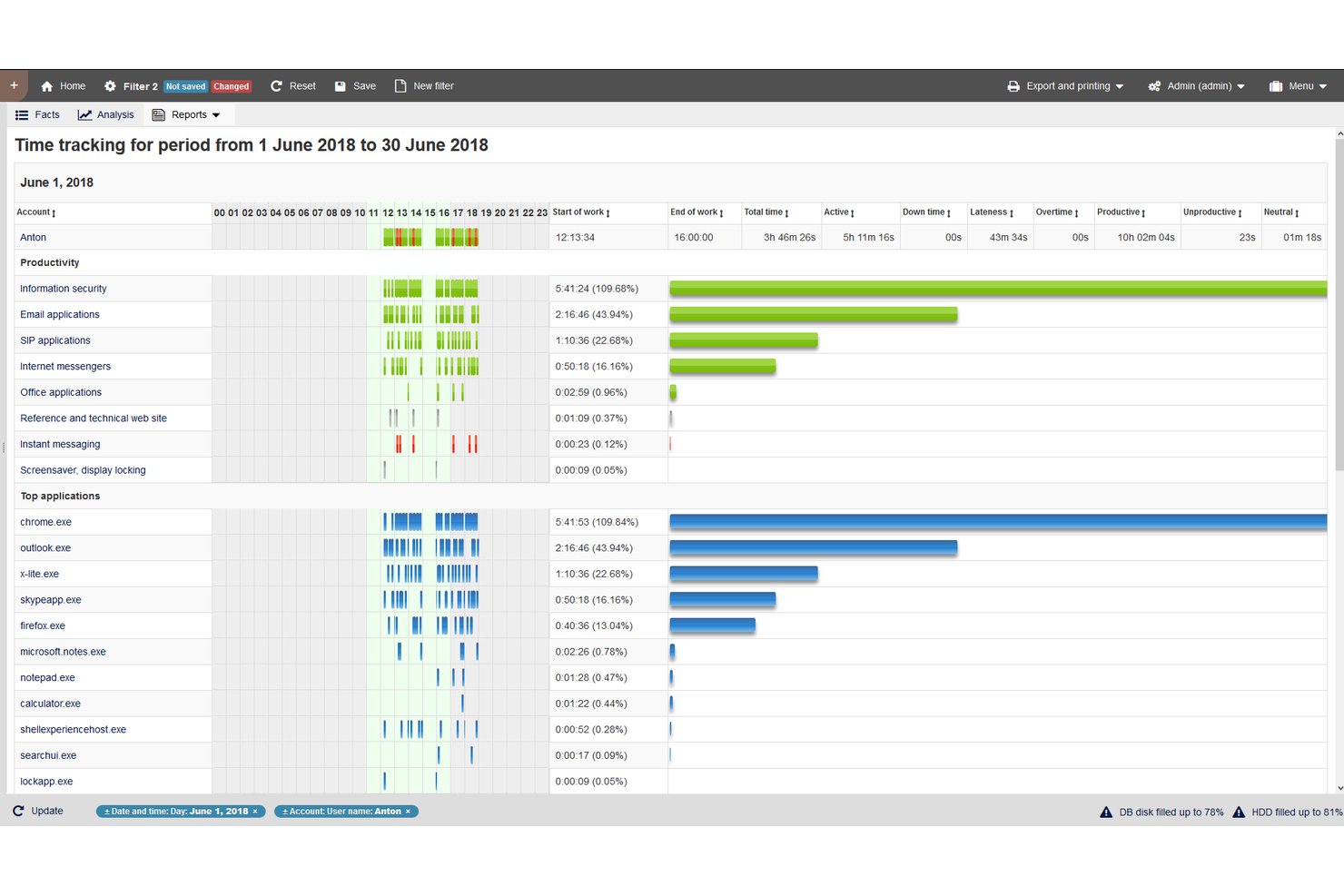
Task: Click the DB disk filled warning
Action: (x=1161, y=812)
